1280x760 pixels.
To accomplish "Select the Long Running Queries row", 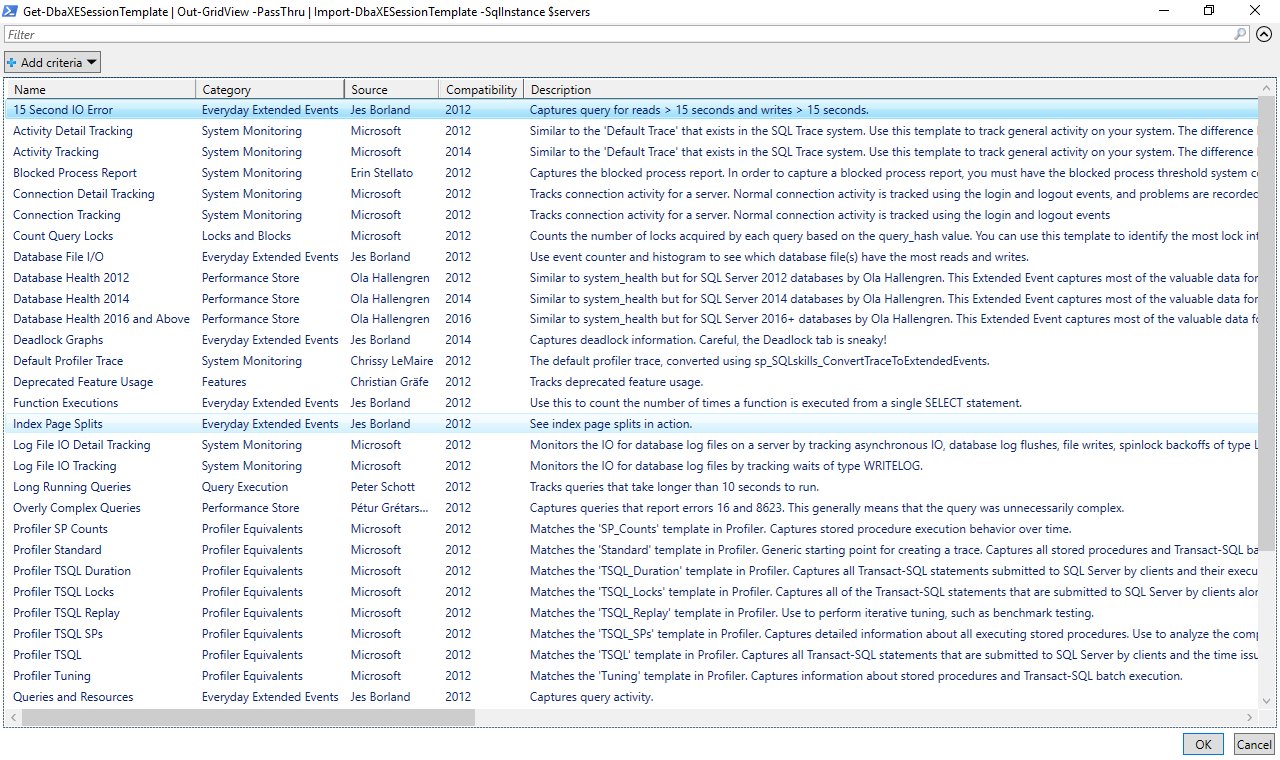I will (631, 487).
